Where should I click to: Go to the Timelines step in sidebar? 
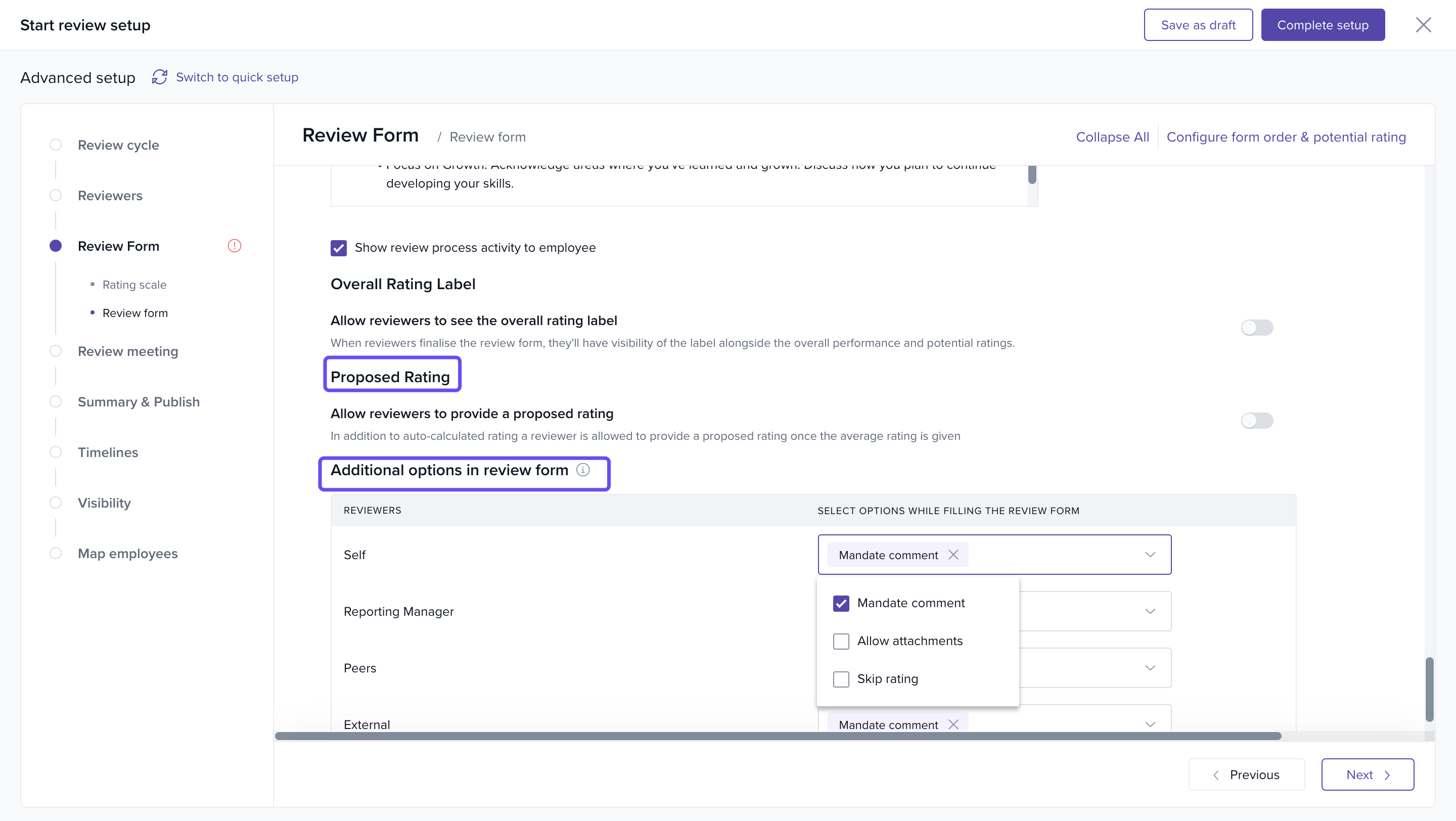(107, 452)
